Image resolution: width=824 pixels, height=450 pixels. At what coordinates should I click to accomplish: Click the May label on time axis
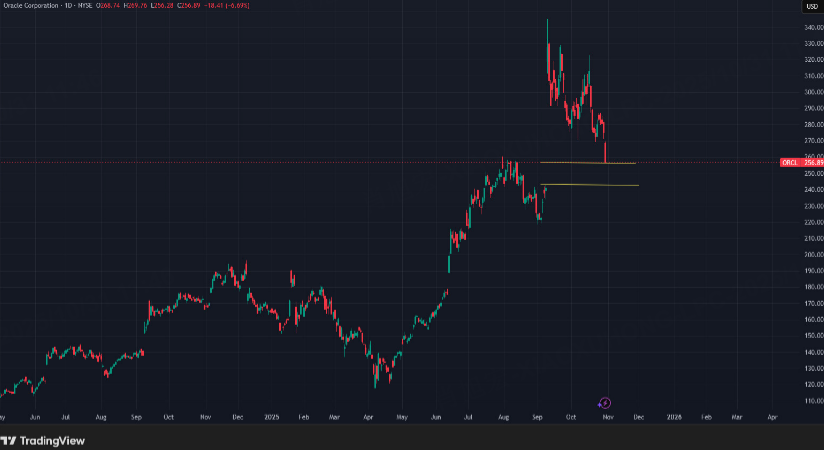pos(401,414)
